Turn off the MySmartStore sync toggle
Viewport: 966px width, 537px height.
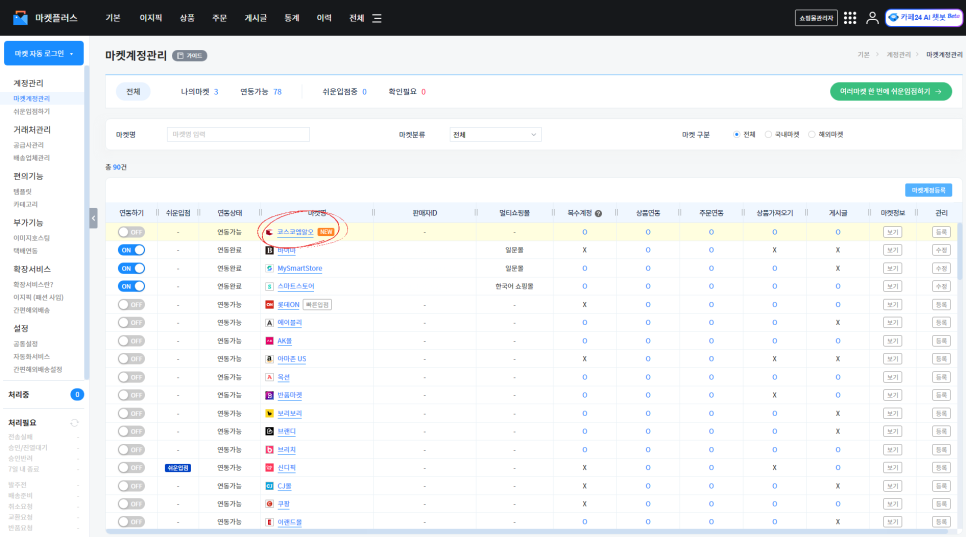click(x=131, y=268)
